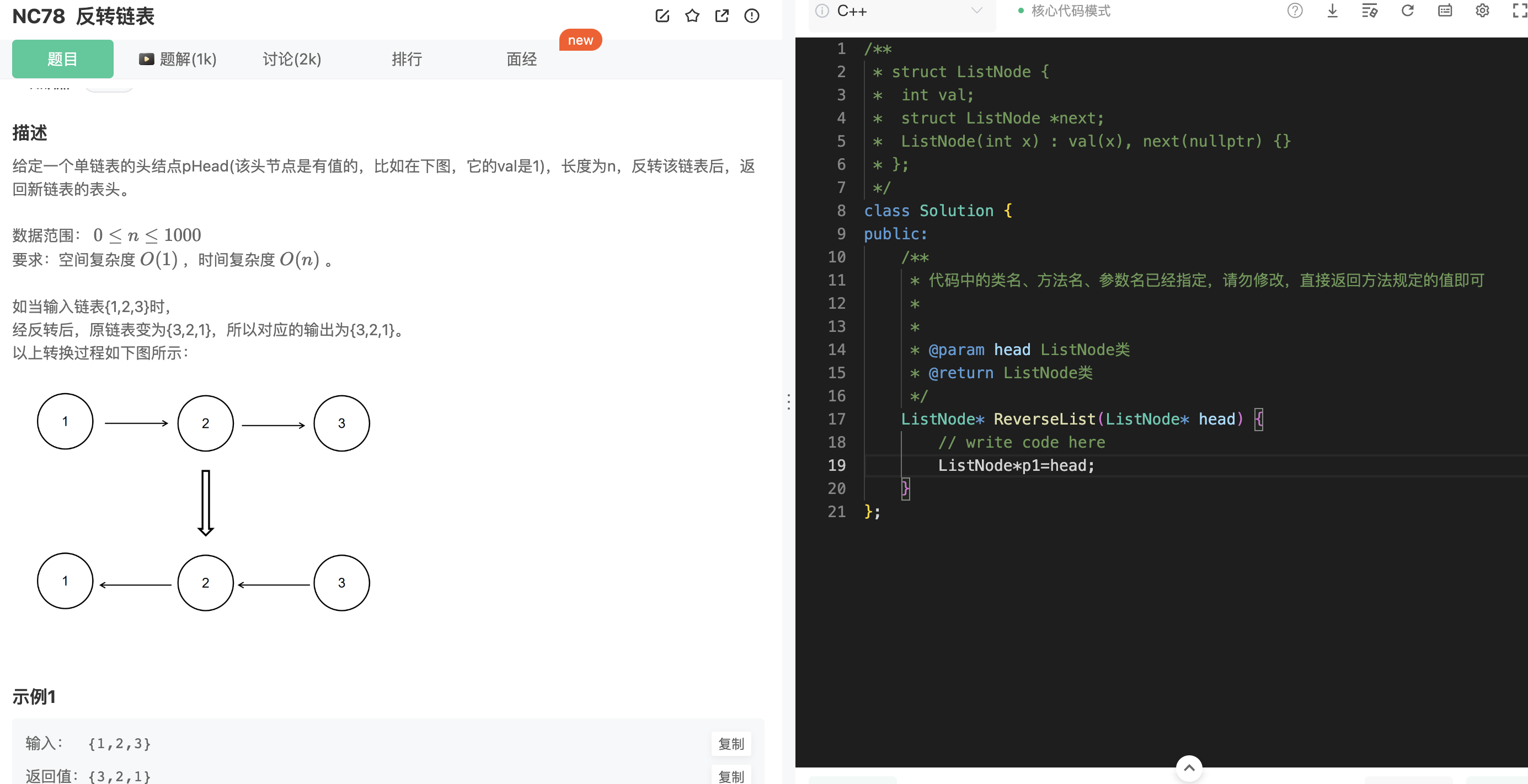
Task: Click the report problem exclamation icon
Action: 751,16
